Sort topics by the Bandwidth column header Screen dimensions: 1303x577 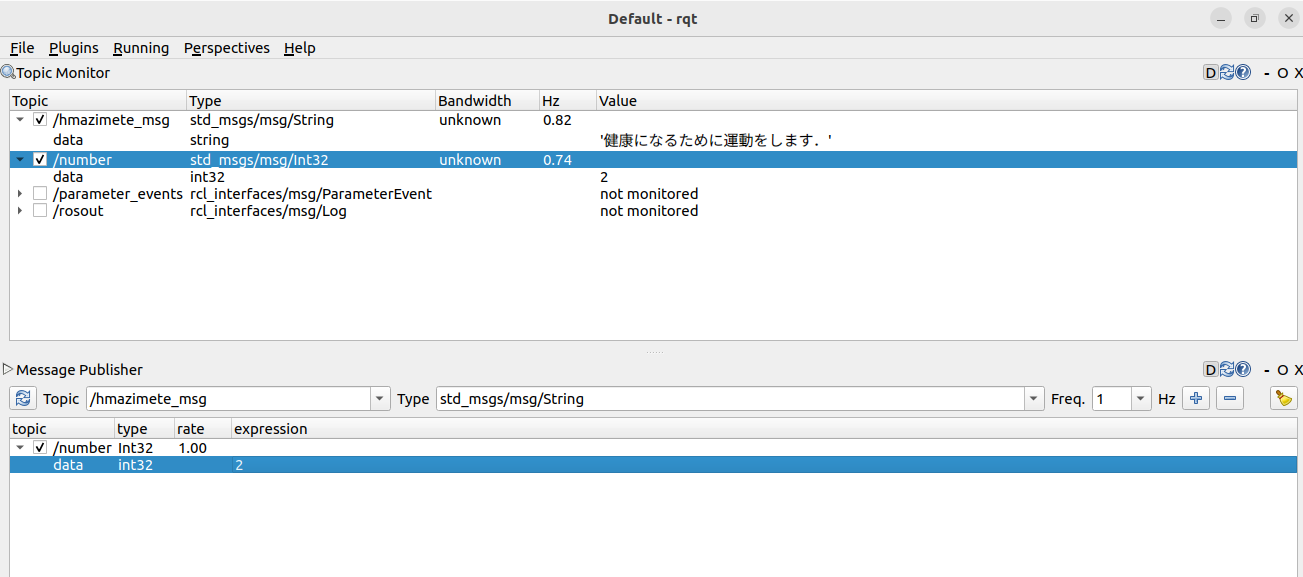[x=475, y=101]
